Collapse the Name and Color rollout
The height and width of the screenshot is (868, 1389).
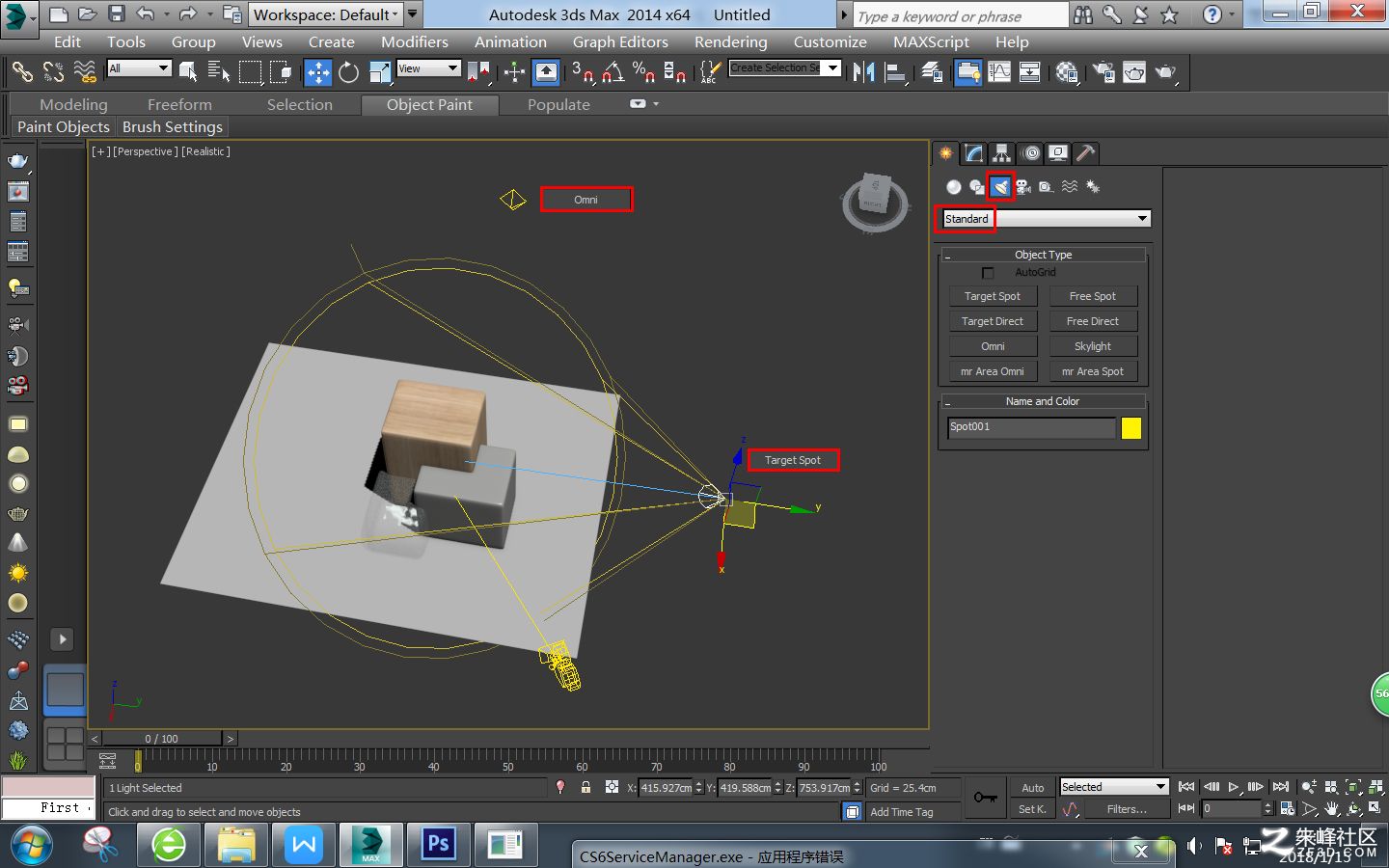click(1043, 401)
